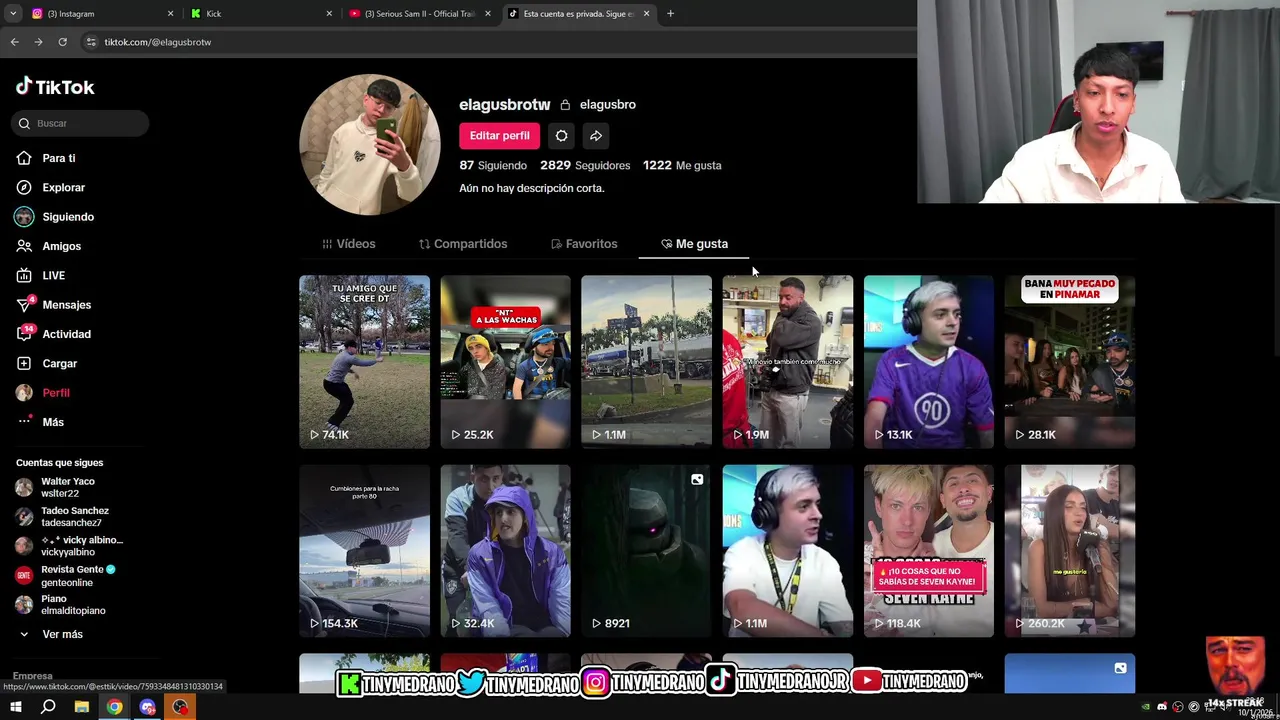
Task: Click the Editar perfil button
Action: click(500, 136)
